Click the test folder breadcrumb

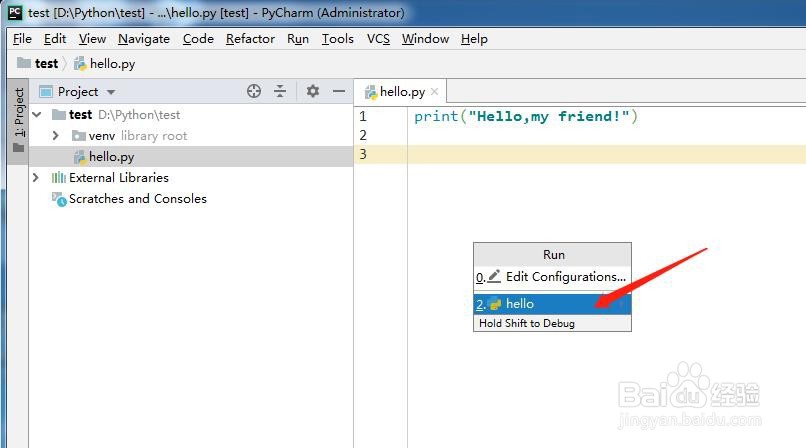(x=38, y=64)
